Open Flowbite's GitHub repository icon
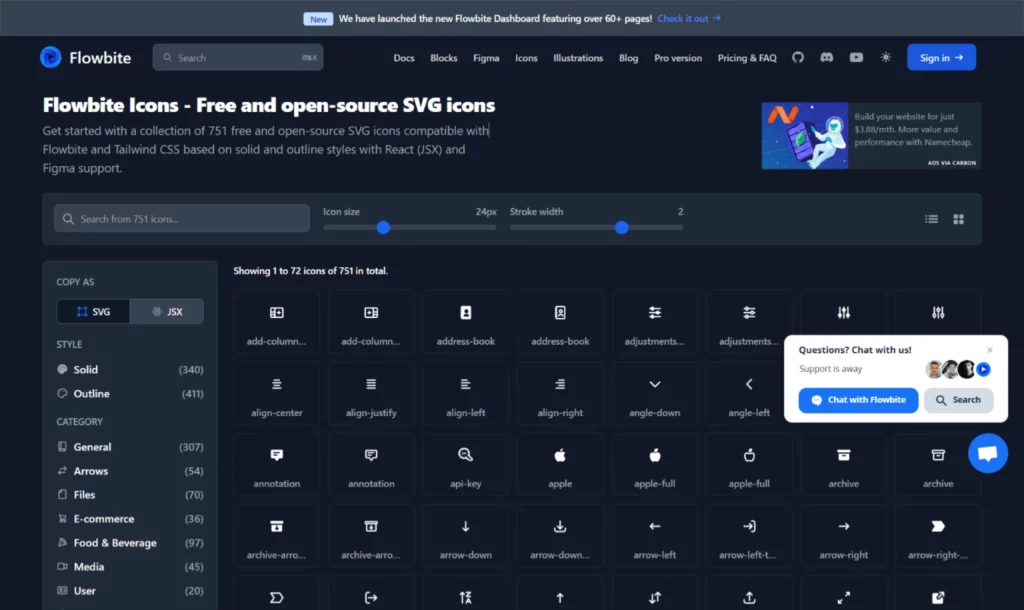Screen dimensions: 1024x610 click(x=797, y=57)
